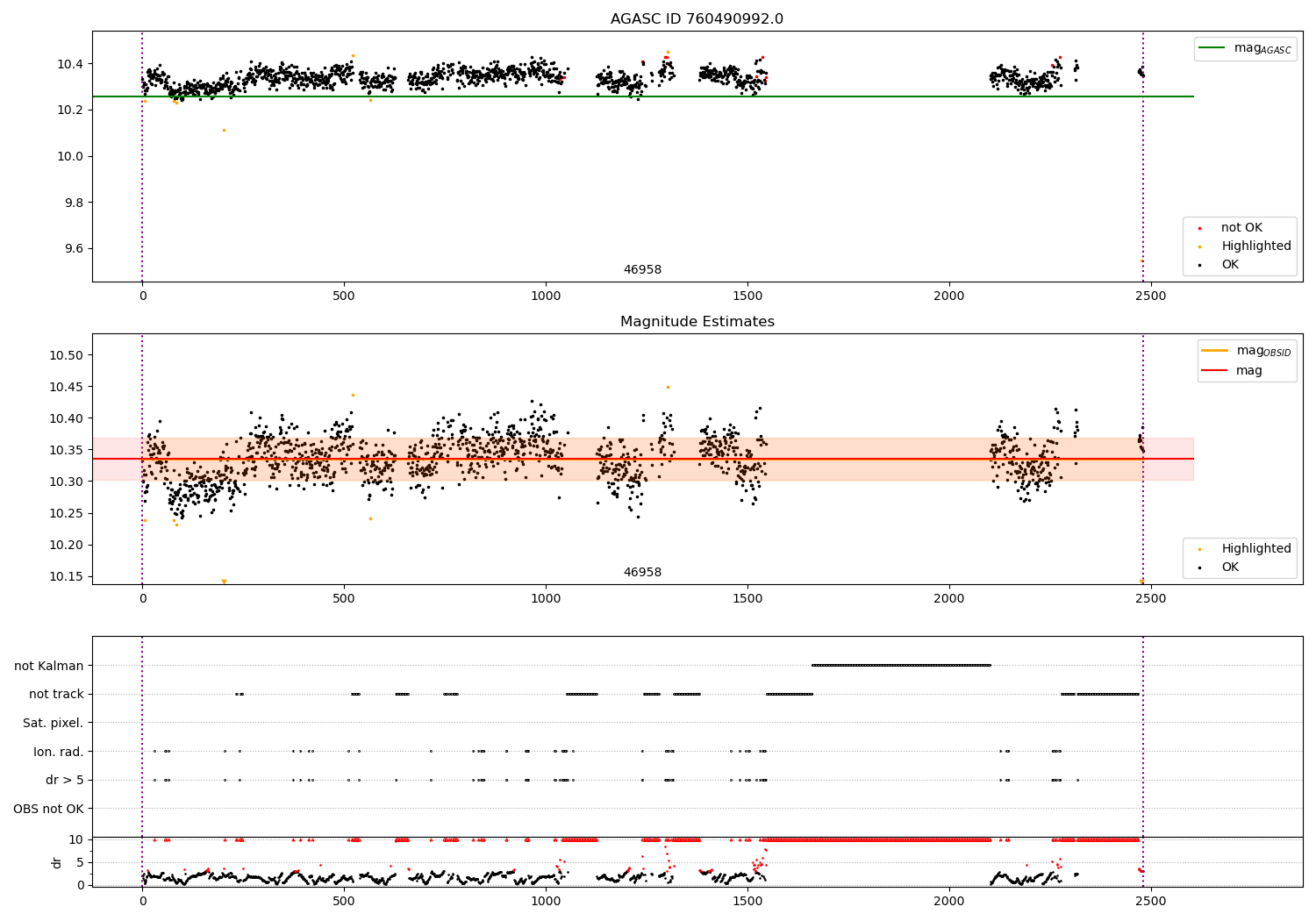The height and width of the screenshot is (921, 1316).
Task: Click the 1500 x-axis tick of bottom plot
Action: coord(747,902)
